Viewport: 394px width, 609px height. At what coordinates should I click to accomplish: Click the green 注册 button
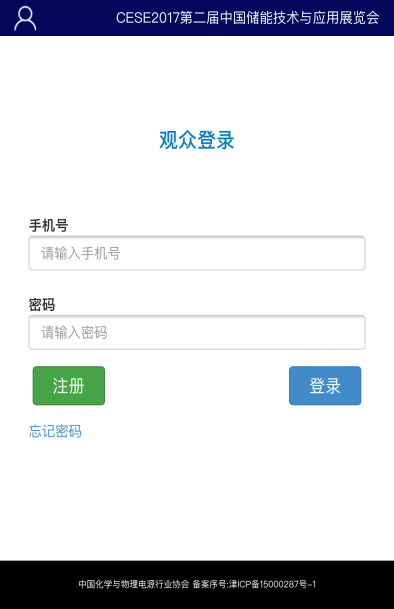click(69, 386)
